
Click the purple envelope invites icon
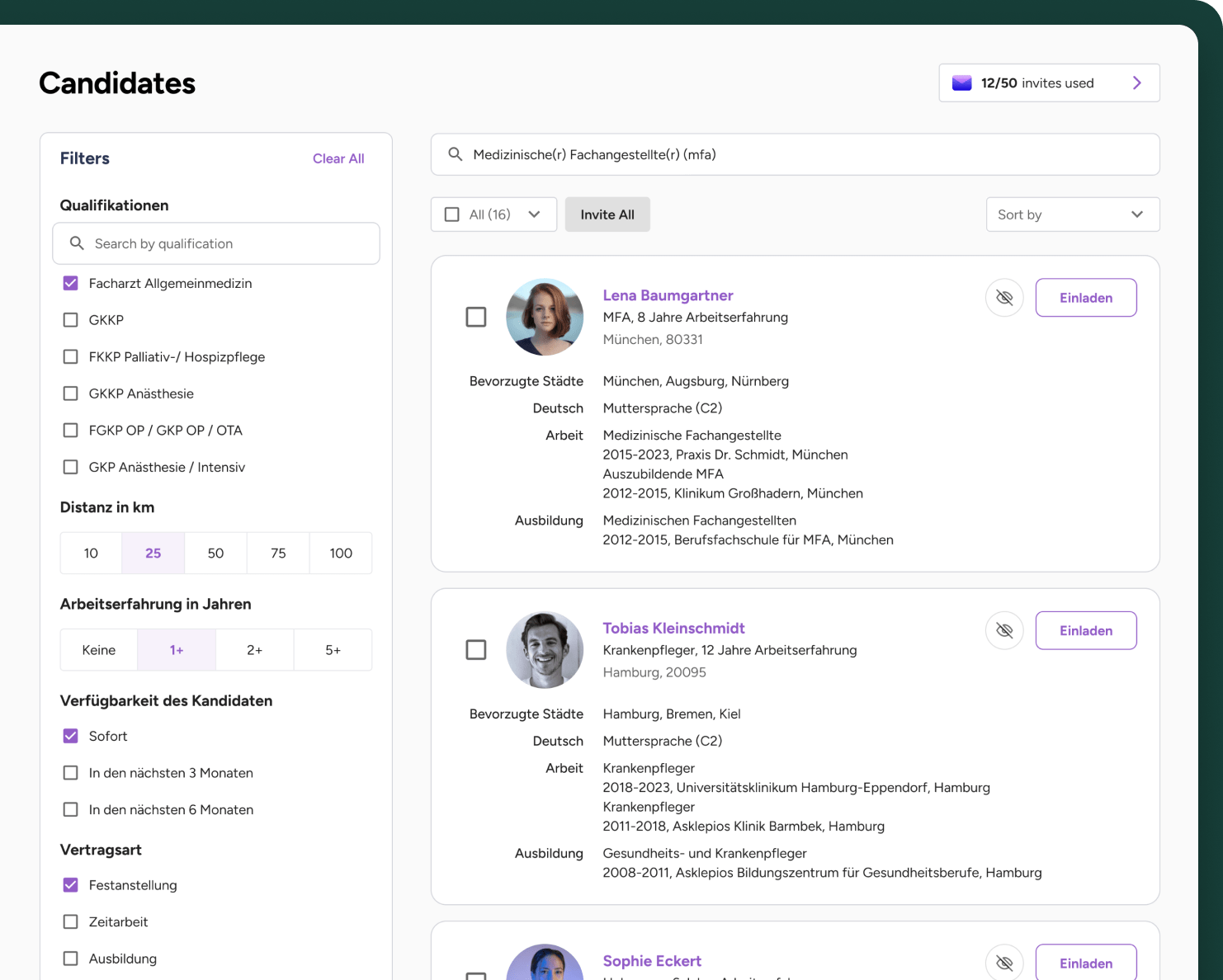[961, 83]
